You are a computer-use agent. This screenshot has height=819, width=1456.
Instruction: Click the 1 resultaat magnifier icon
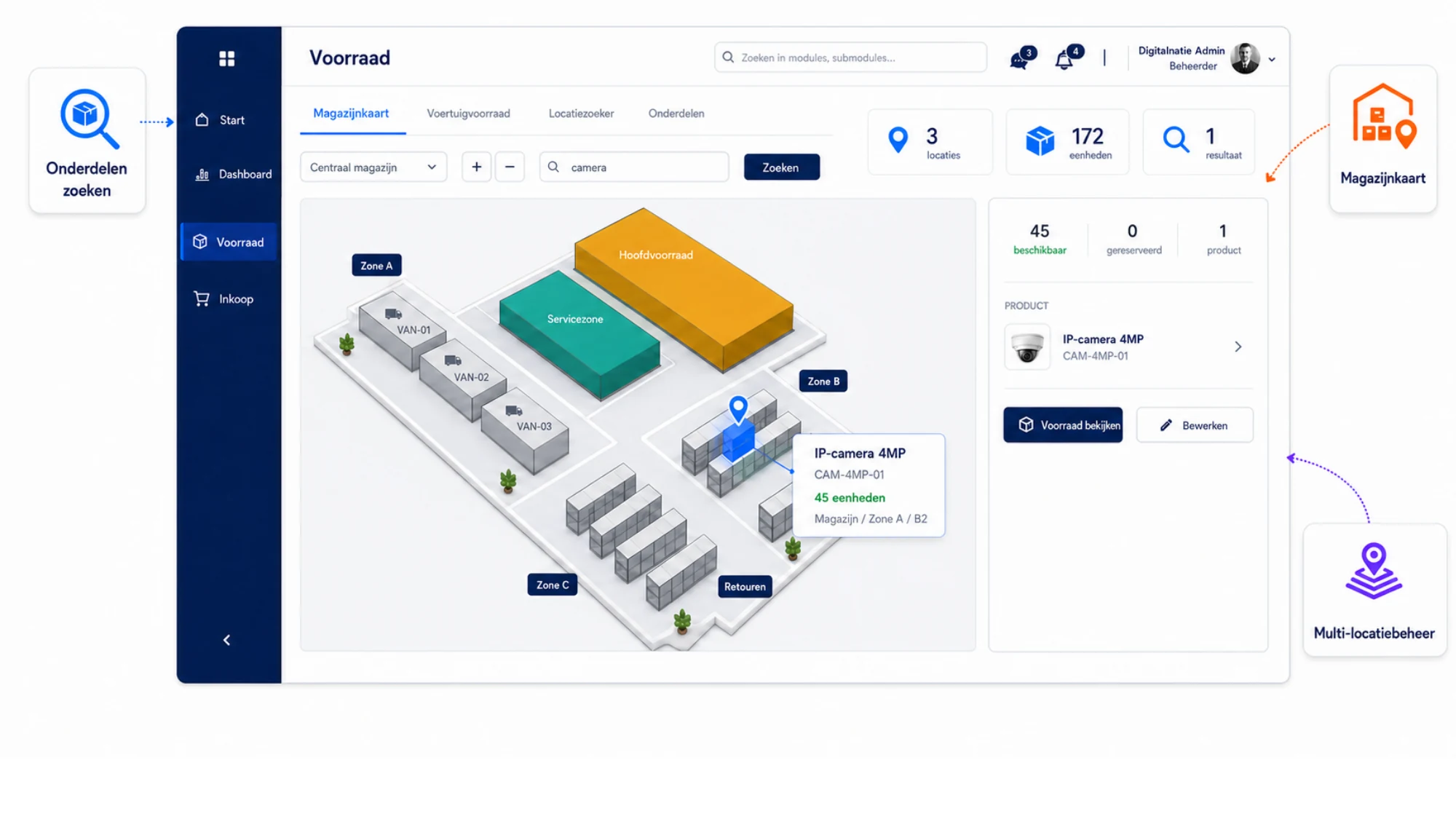[x=1176, y=139]
